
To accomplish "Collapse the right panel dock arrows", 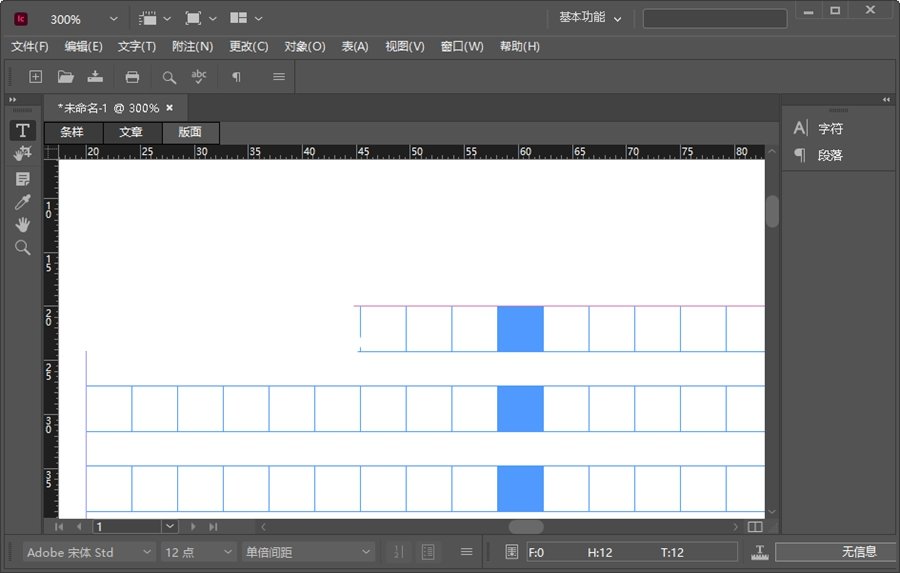I will click(x=886, y=99).
